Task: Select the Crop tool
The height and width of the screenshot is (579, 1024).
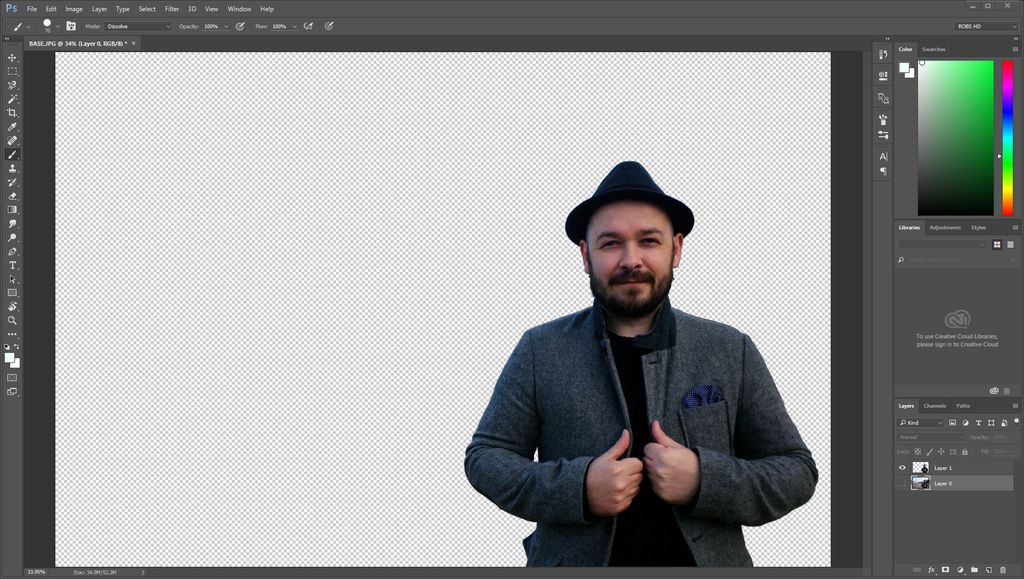Action: [x=13, y=112]
